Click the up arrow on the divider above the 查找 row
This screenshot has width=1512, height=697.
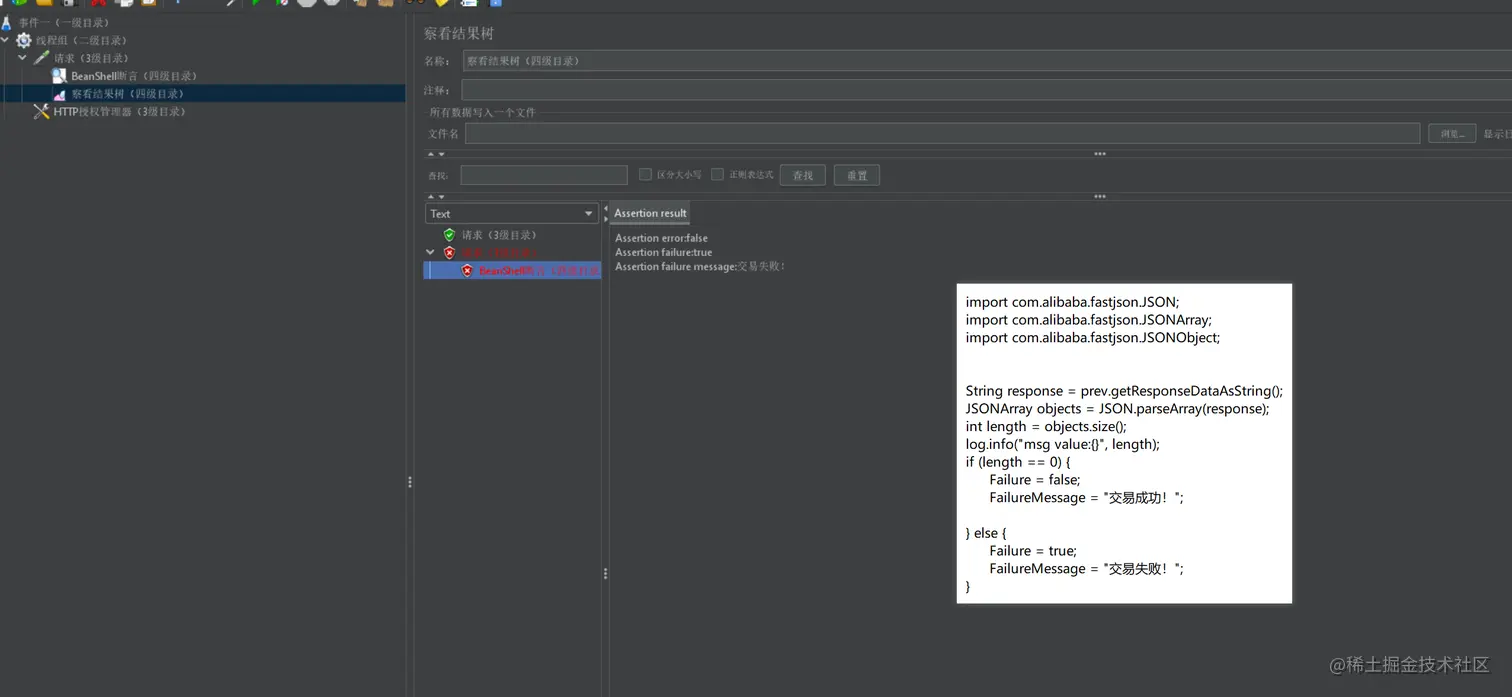click(431, 154)
